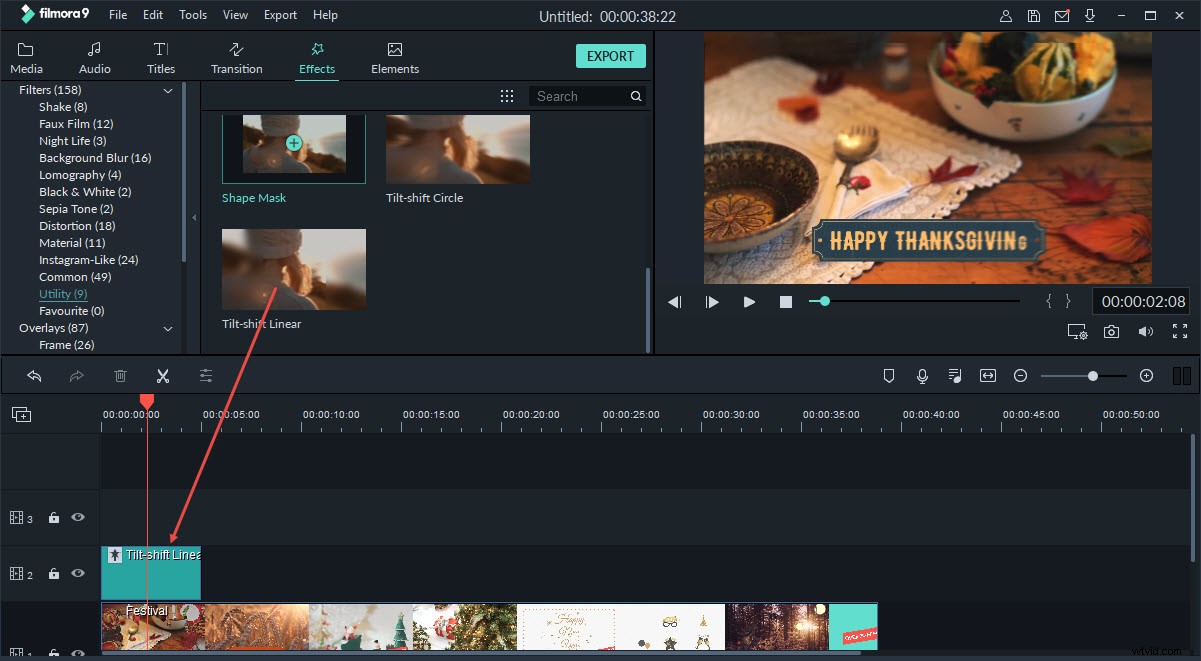
Task: Open the Tools menu
Action: (192, 14)
